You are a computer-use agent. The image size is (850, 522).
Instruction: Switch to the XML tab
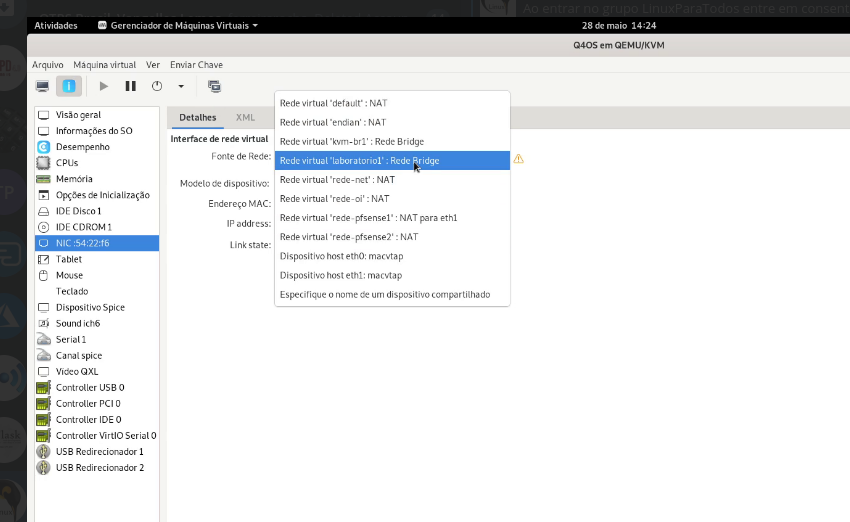[x=245, y=118]
